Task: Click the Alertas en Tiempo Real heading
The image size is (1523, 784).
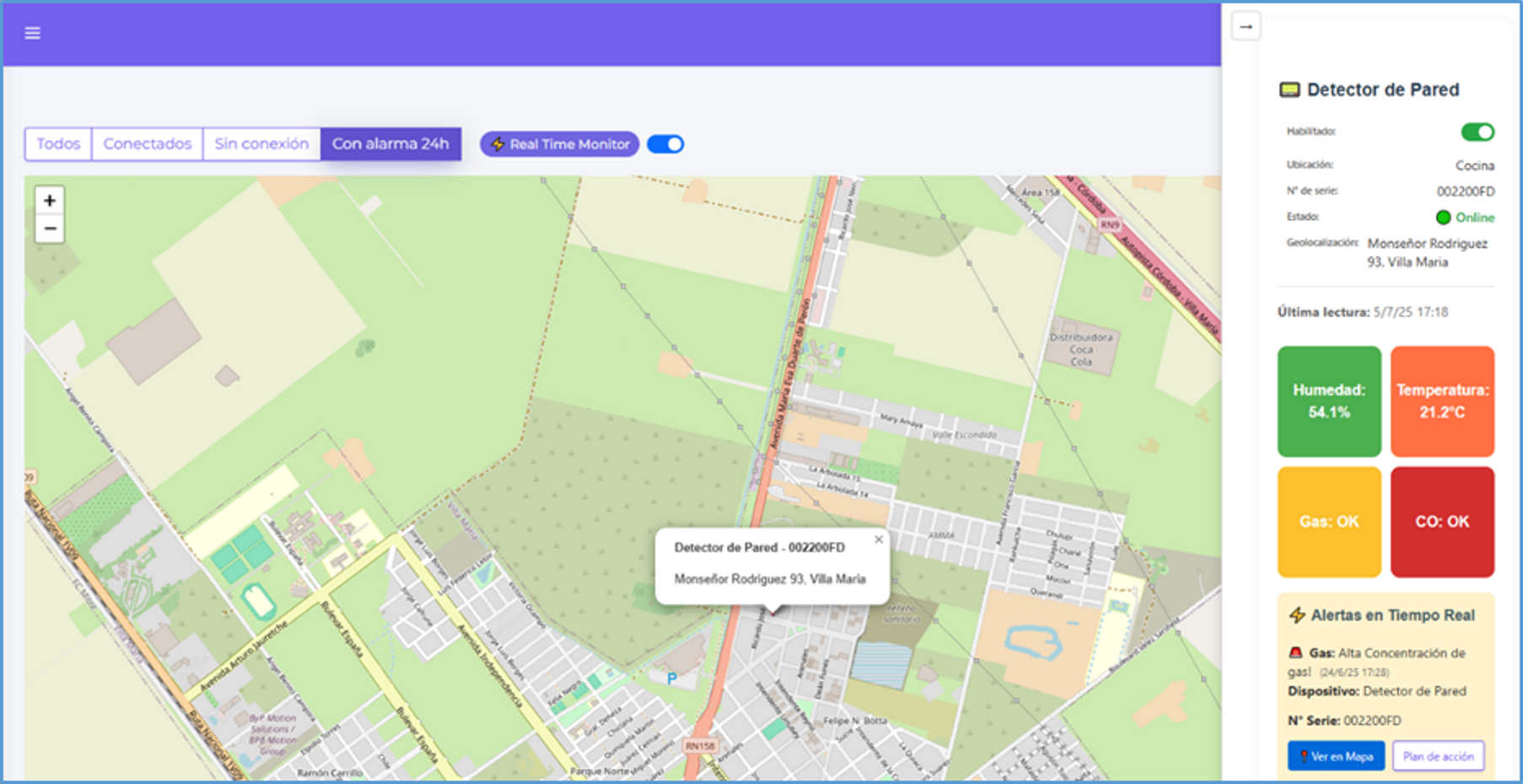Action: point(1392,615)
